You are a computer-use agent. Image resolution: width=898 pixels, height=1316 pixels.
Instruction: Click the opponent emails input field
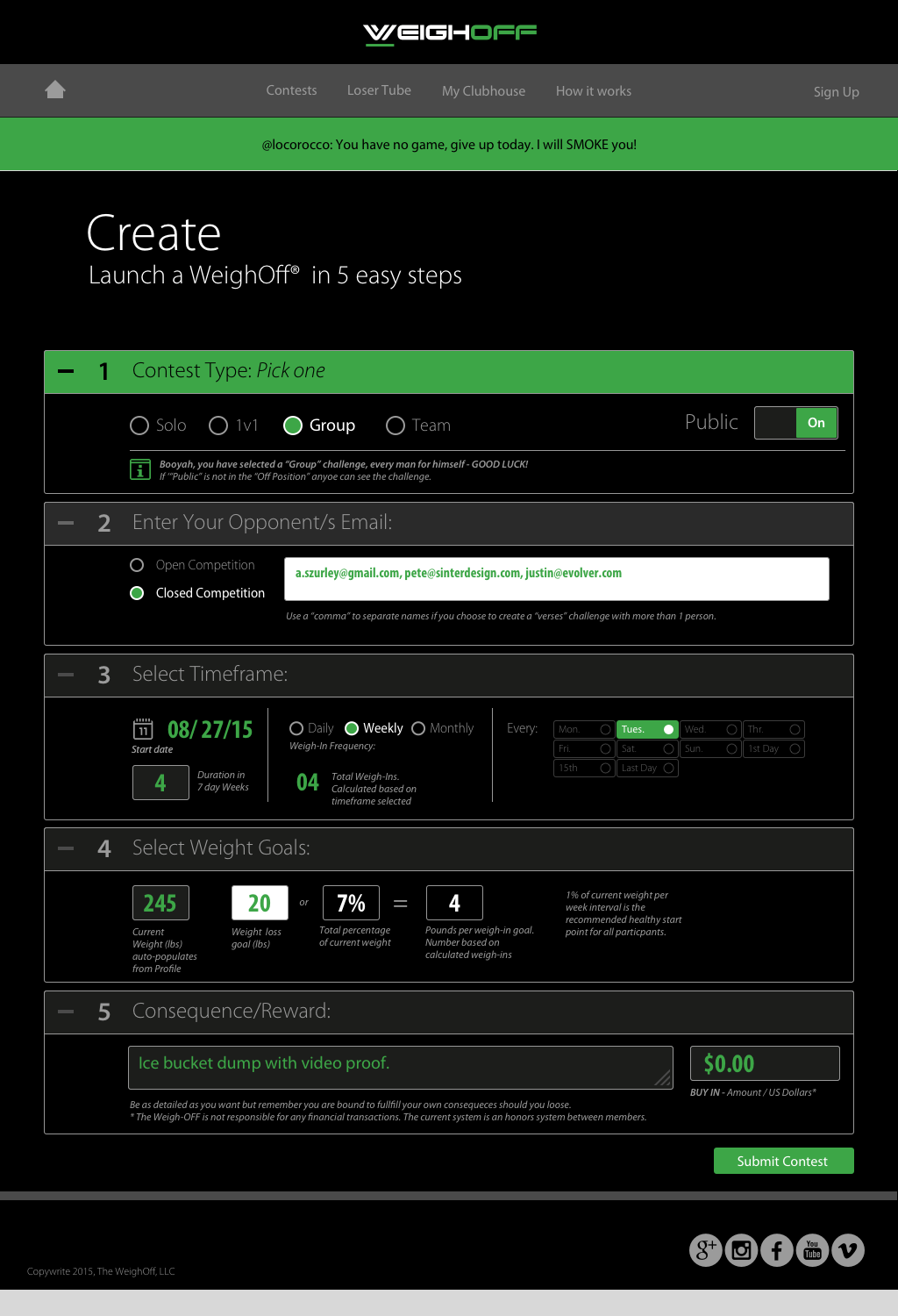(x=556, y=579)
